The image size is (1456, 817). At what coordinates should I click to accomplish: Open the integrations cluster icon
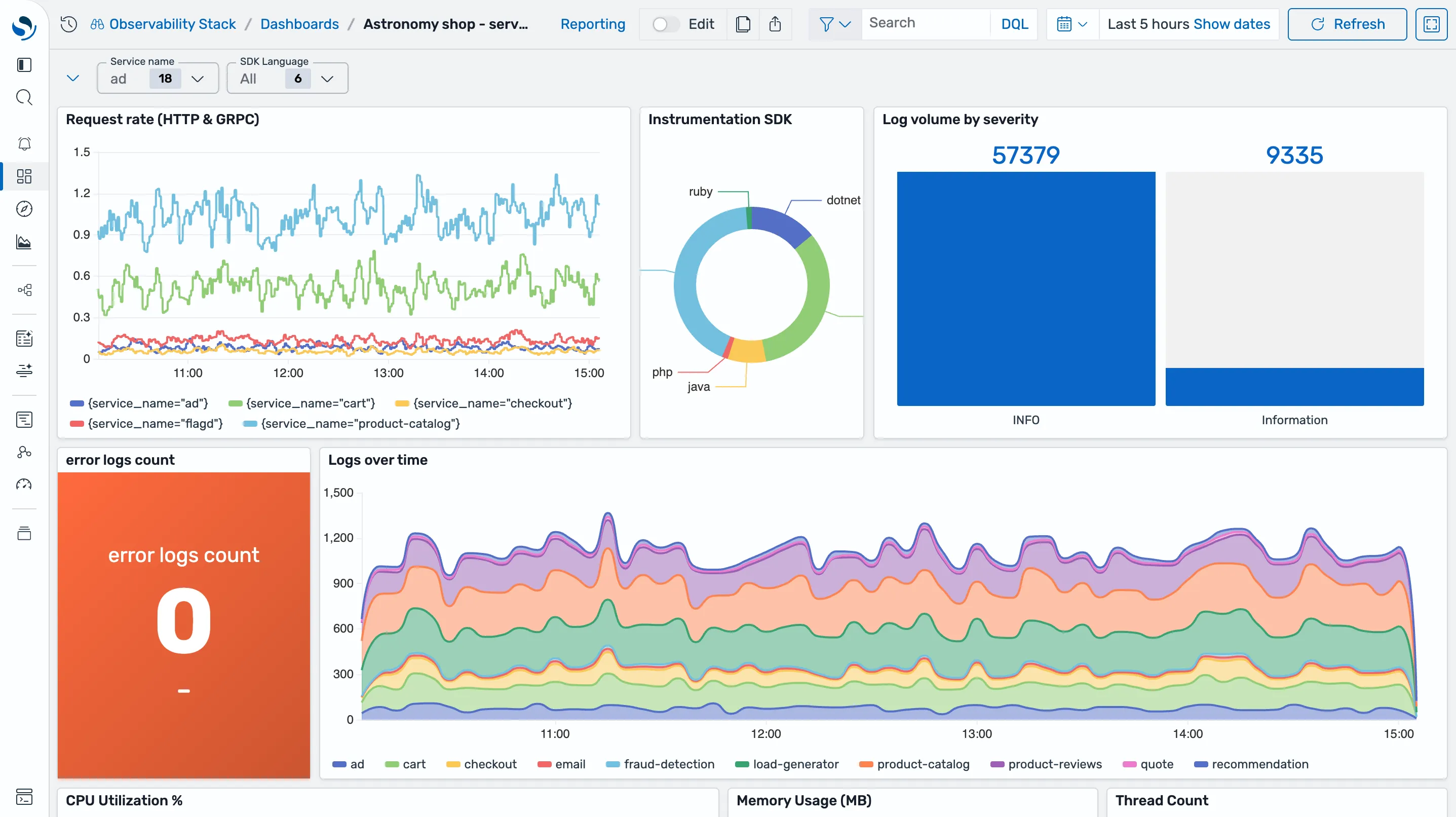pyautogui.click(x=24, y=452)
